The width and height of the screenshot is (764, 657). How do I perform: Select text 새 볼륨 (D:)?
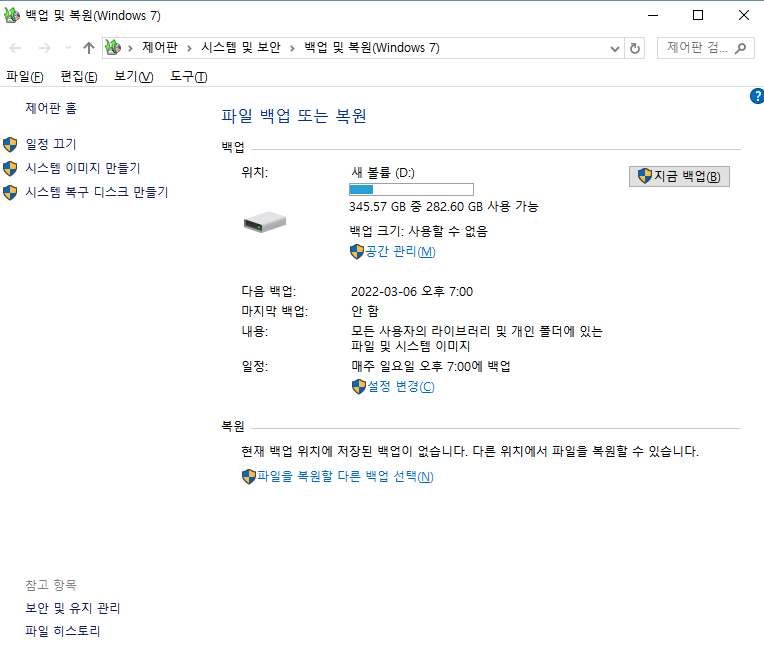[383, 173]
